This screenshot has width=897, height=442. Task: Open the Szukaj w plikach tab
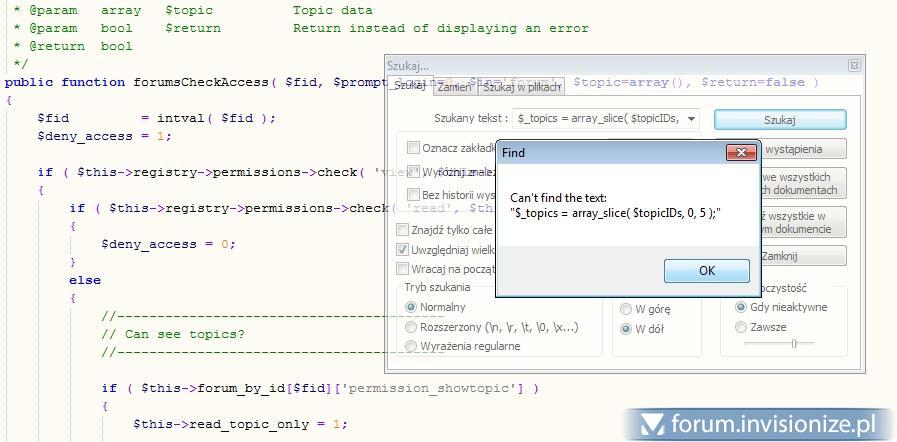pyautogui.click(x=521, y=87)
